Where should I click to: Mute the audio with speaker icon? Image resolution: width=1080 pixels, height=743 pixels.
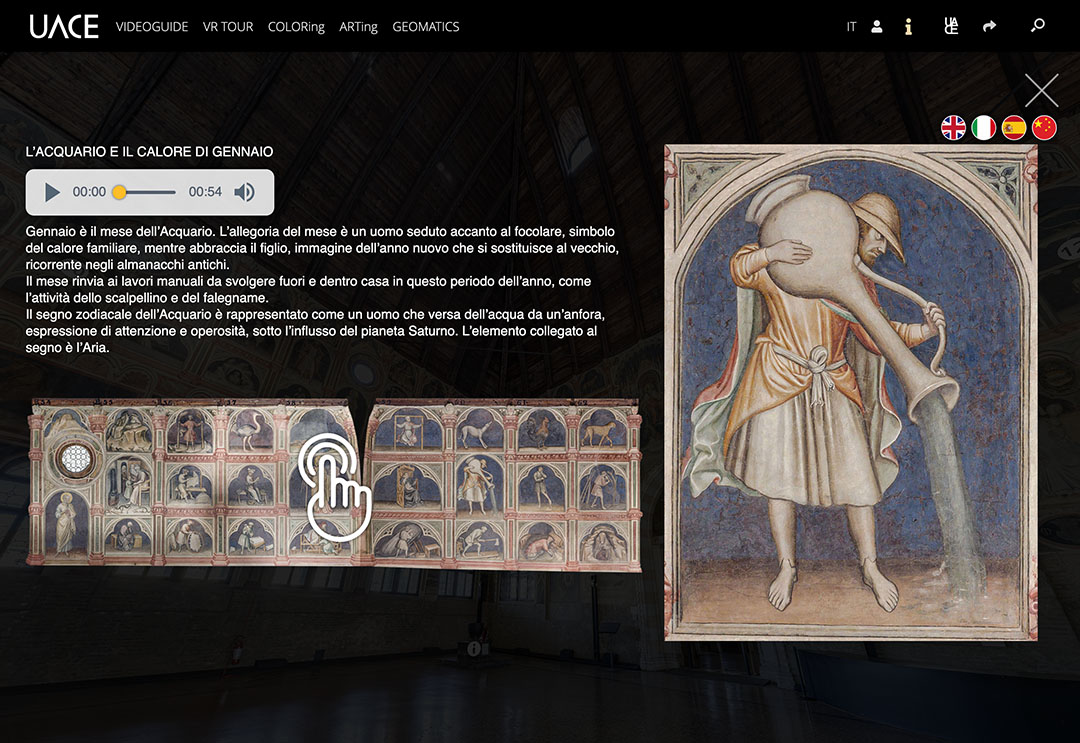pos(244,192)
